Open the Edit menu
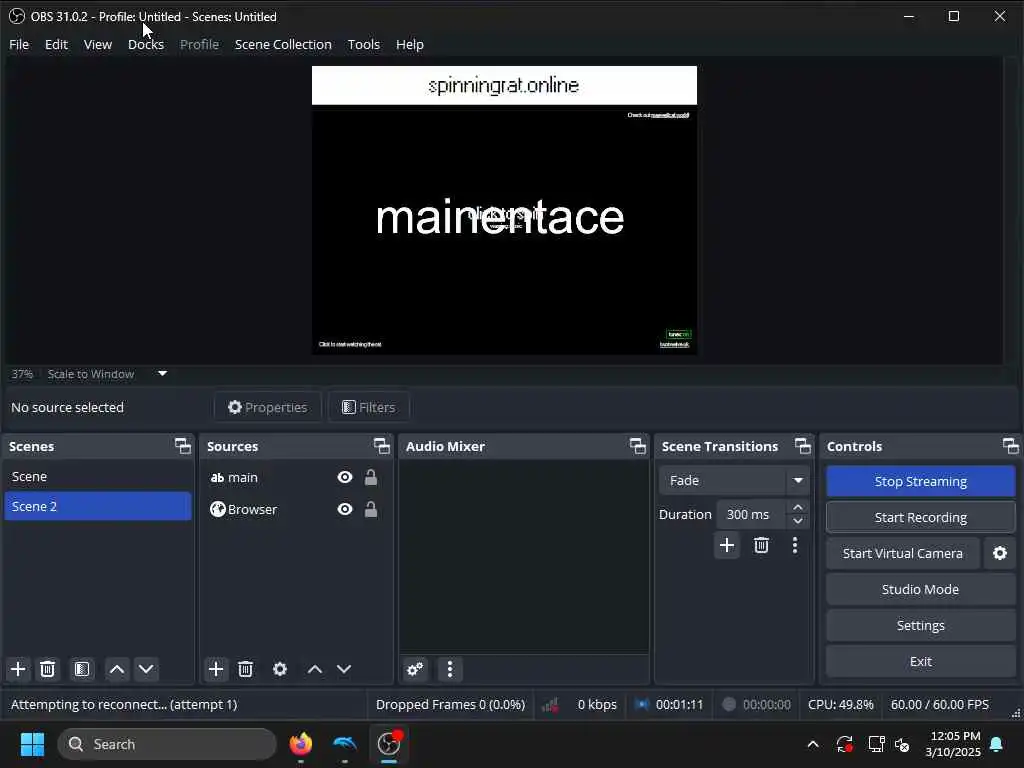This screenshot has height=768, width=1024. tap(56, 44)
